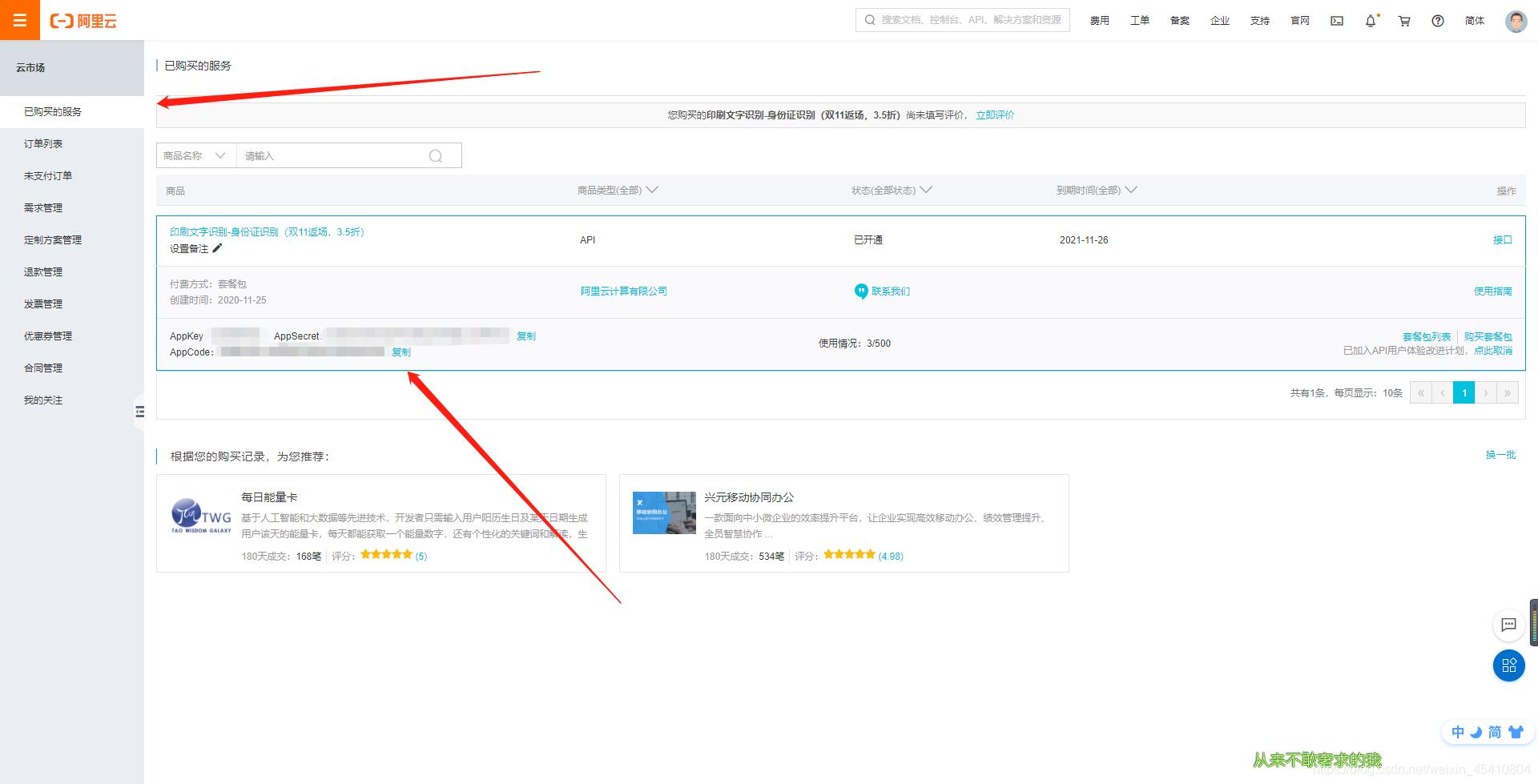
Task: Open the 状态(全部状态) filter dropdown
Action: tap(892, 191)
